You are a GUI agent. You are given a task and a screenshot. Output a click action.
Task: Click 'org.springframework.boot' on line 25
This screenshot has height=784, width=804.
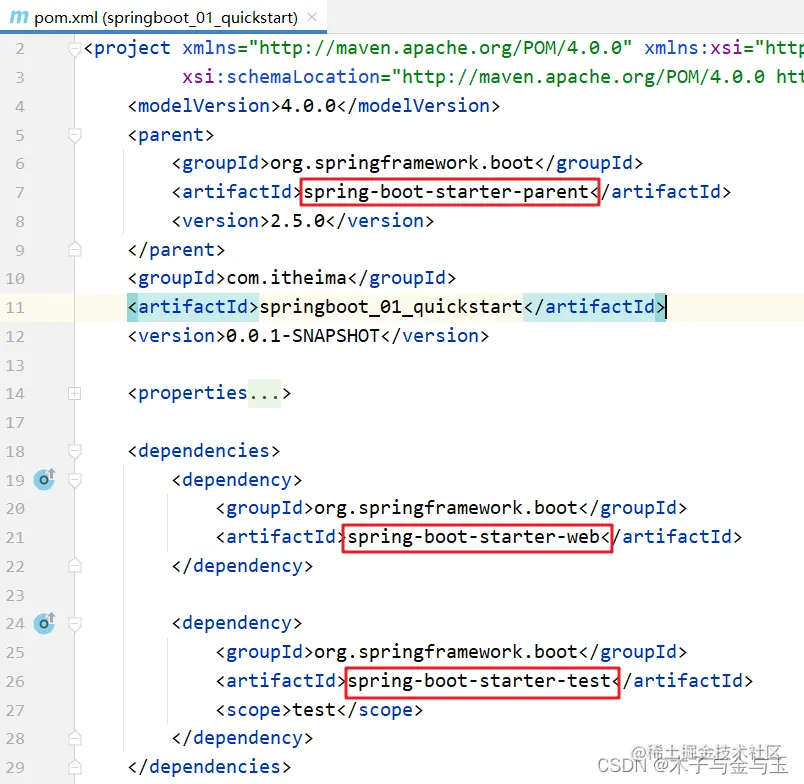pos(446,652)
